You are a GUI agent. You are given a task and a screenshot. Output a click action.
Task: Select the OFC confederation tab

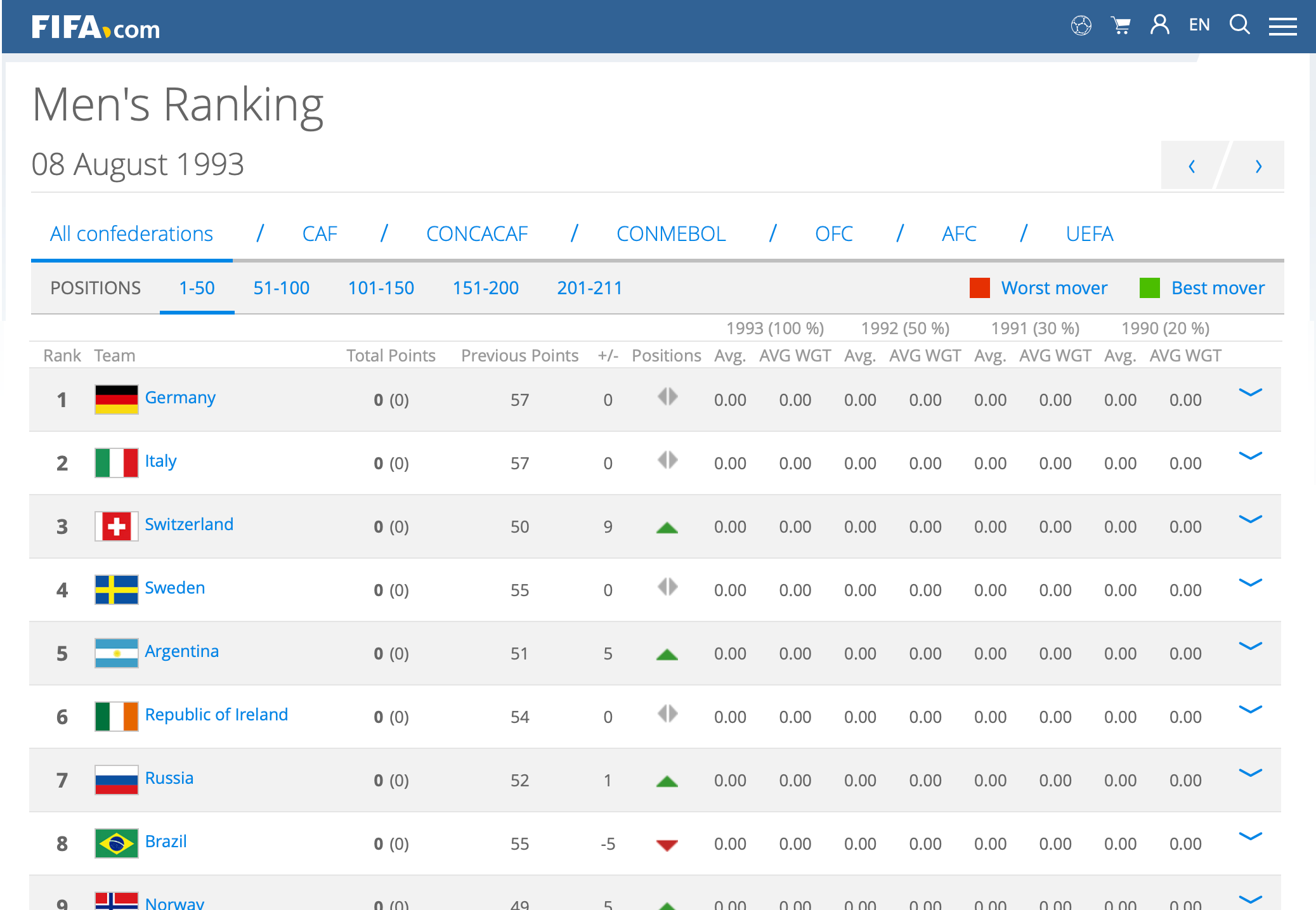[834, 234]
